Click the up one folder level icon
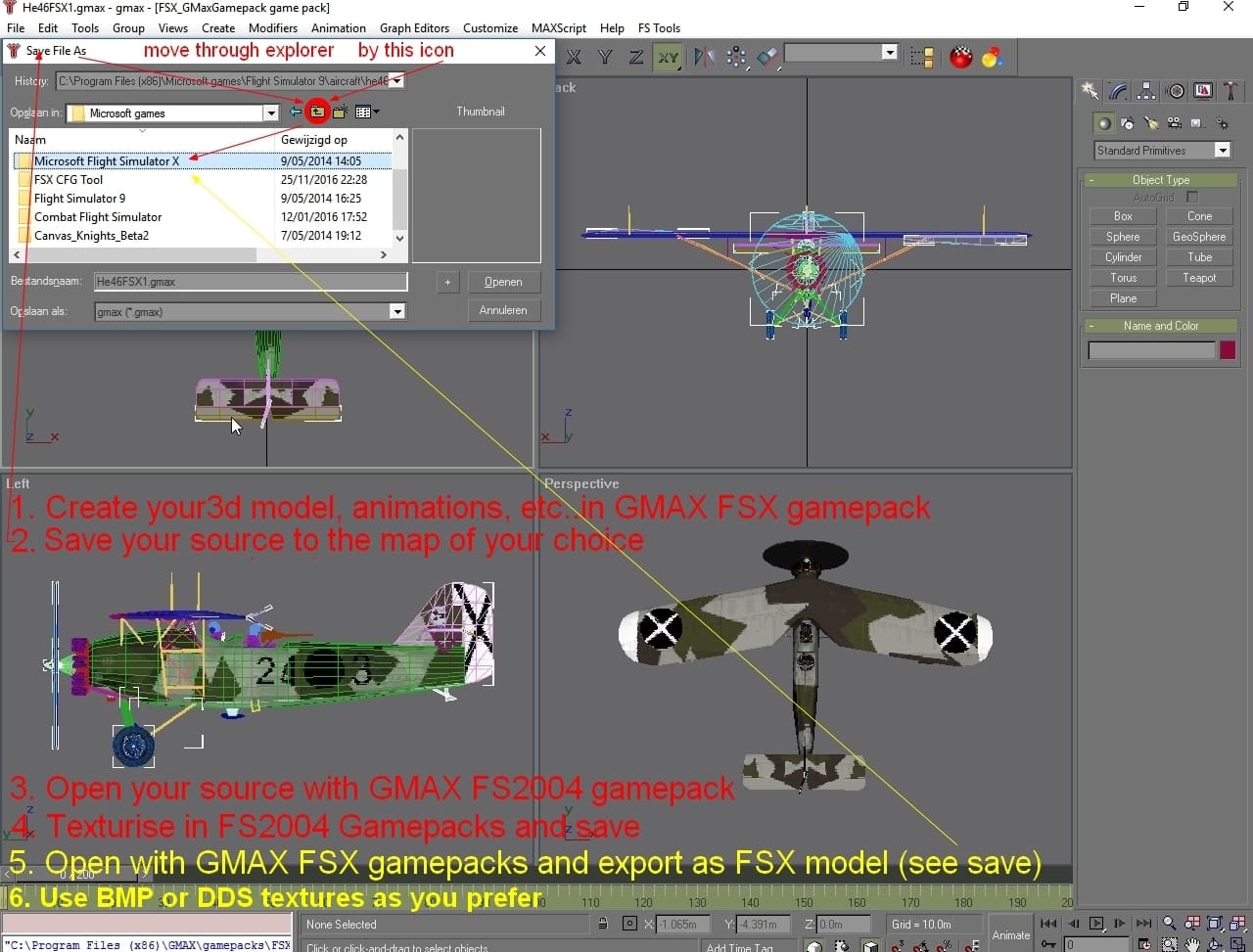1253x952 pixels. coord(317,113)
